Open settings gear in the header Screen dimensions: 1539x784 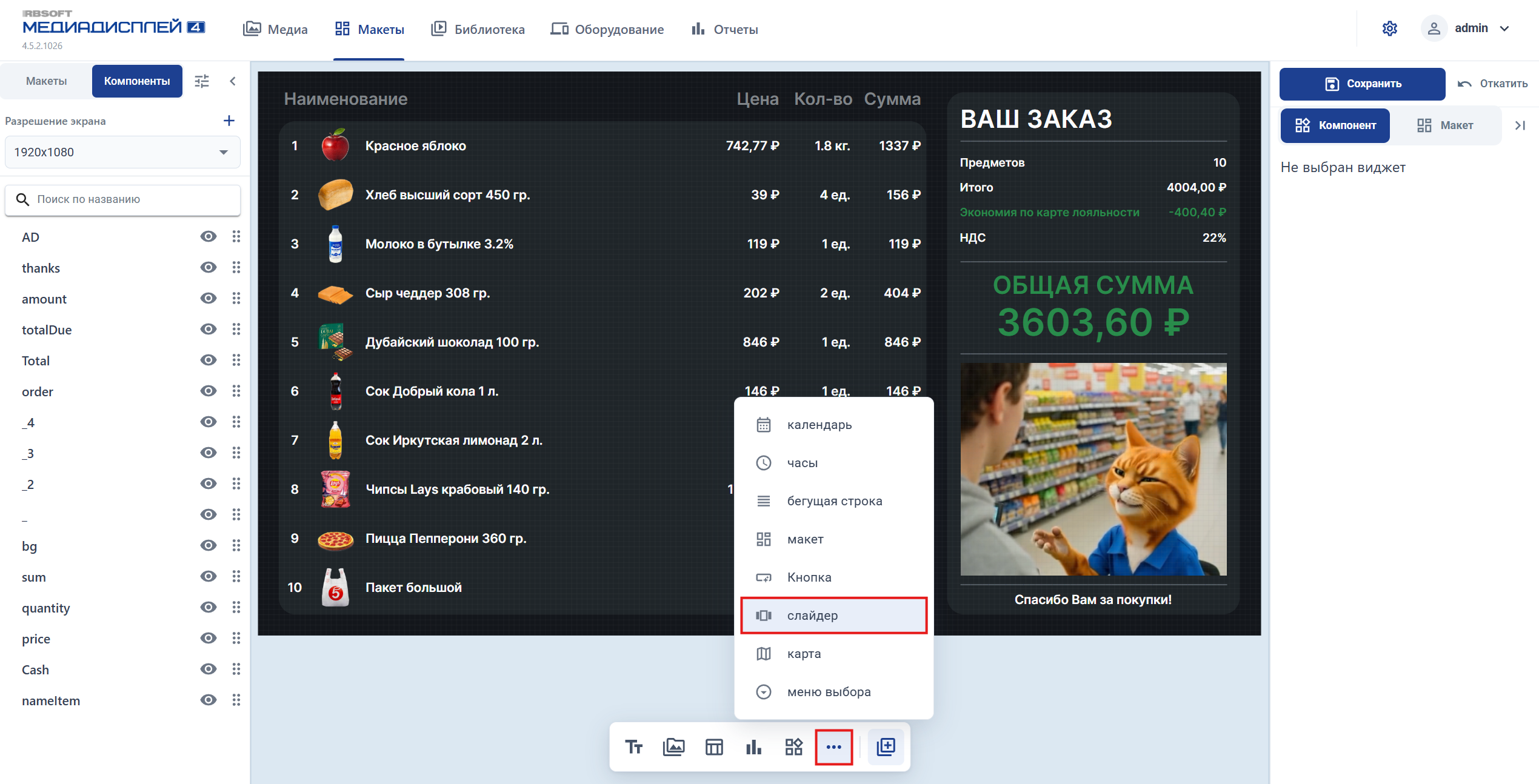pyautogui.click(x=1390, y=28)
